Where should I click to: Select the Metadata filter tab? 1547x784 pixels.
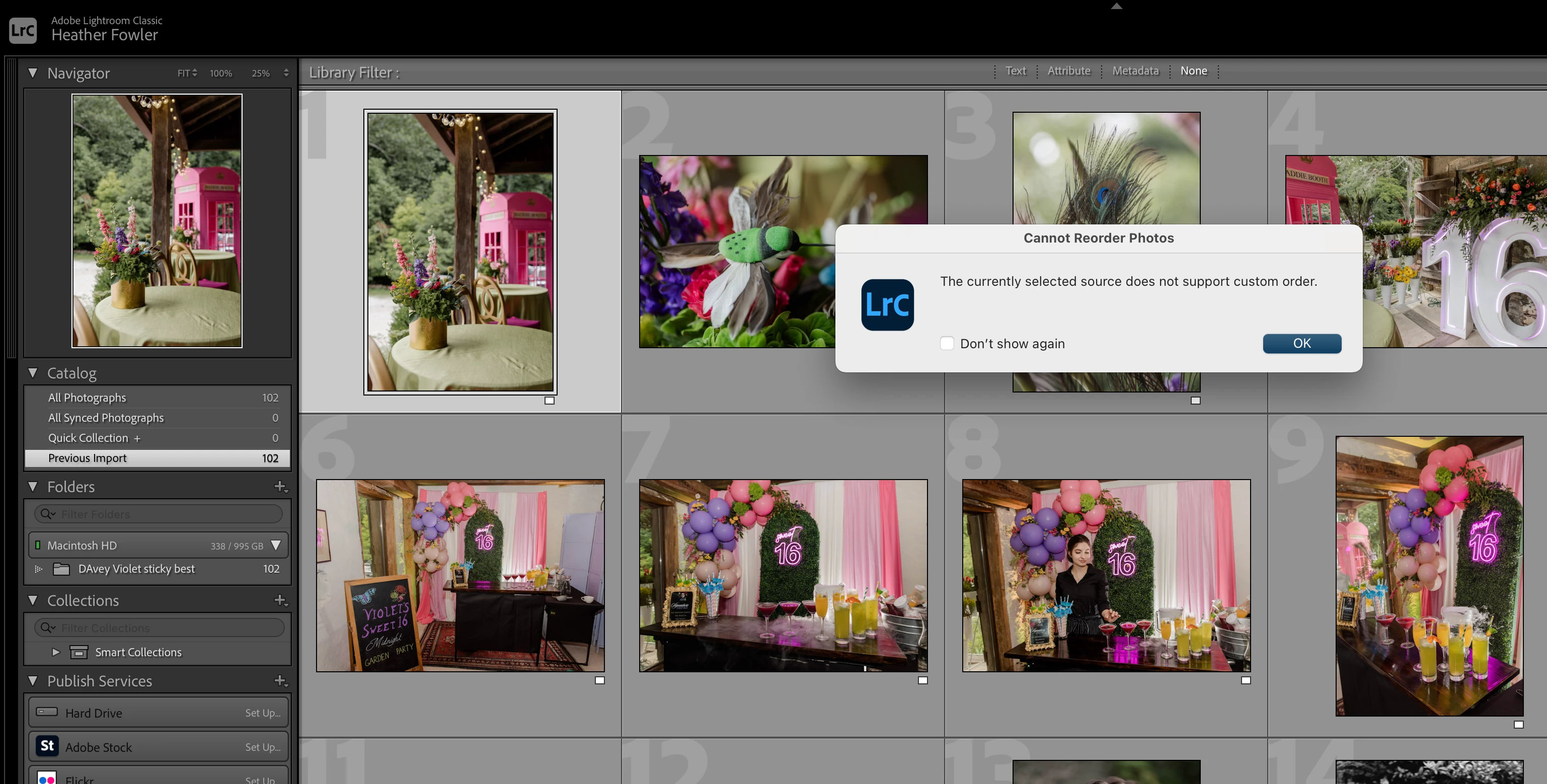click(x=1135, y=71)
